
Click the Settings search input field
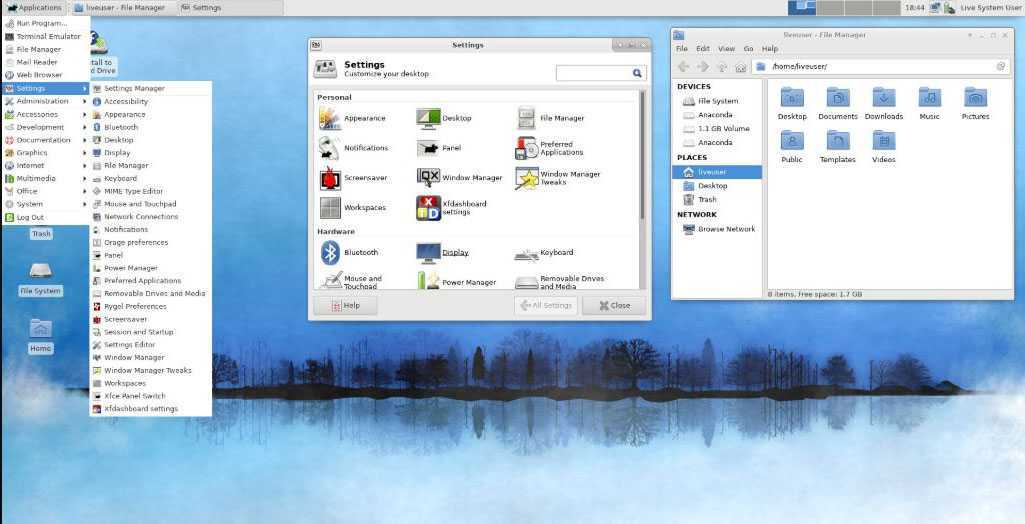pos(593,73)
